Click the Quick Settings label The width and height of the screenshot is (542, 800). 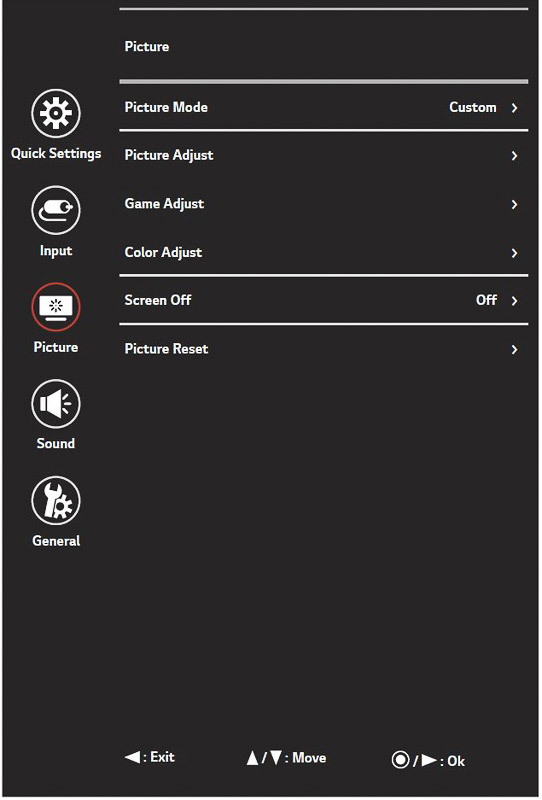(x=56, y=154)
